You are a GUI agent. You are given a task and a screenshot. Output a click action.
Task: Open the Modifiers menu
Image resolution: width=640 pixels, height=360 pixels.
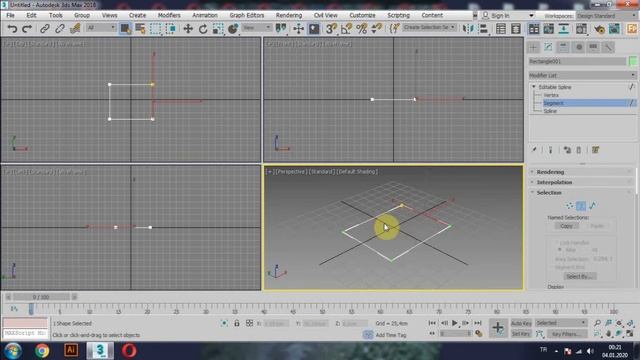pyautogui.click(x=169, y=15)
